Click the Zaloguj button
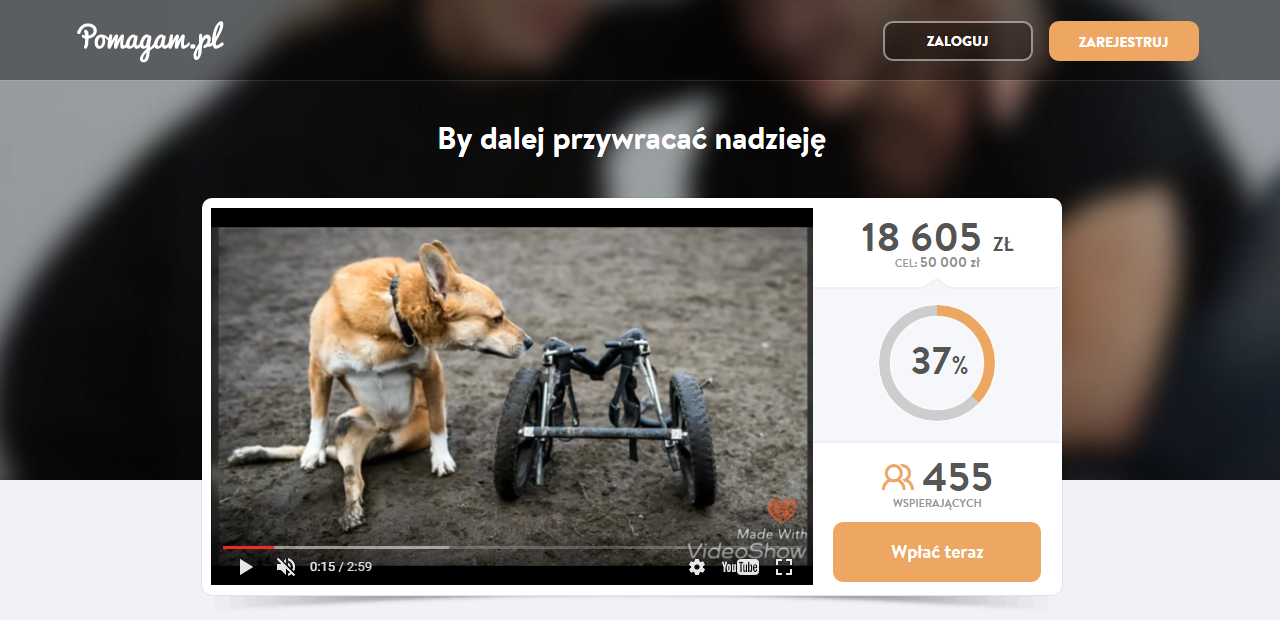 click(958, 41)
